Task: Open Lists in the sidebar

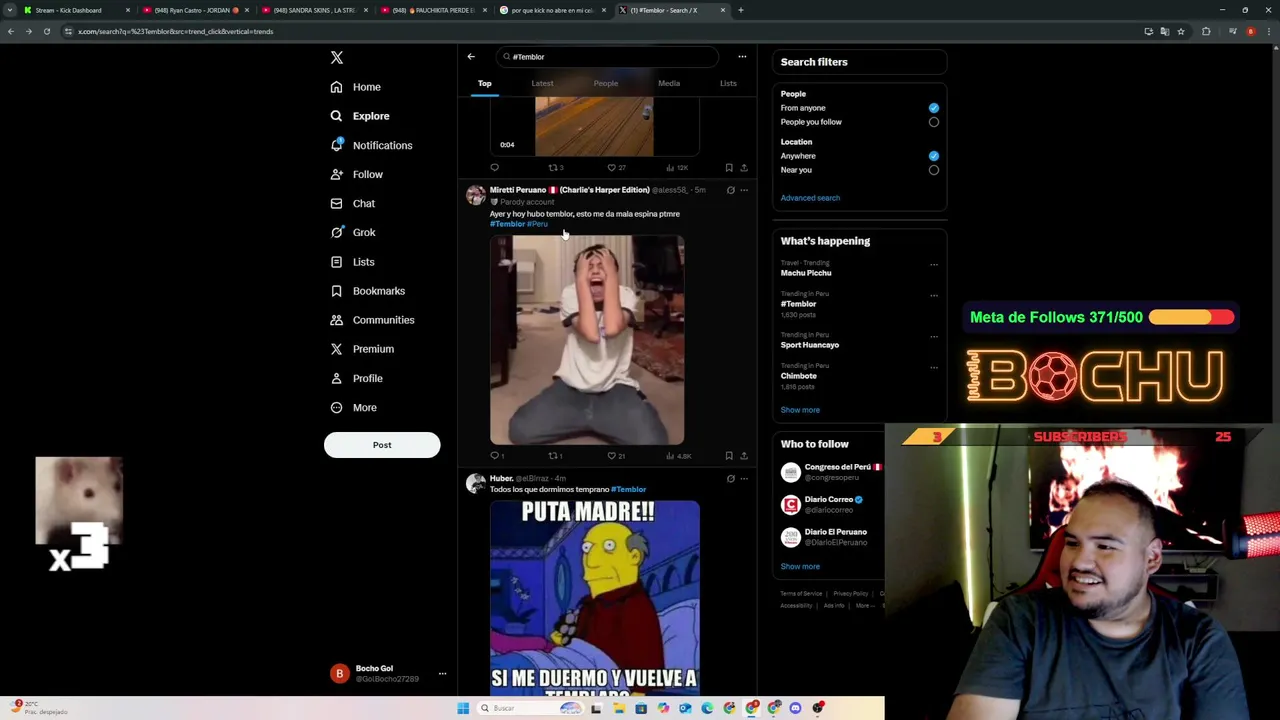Action: tap(353, 262)
